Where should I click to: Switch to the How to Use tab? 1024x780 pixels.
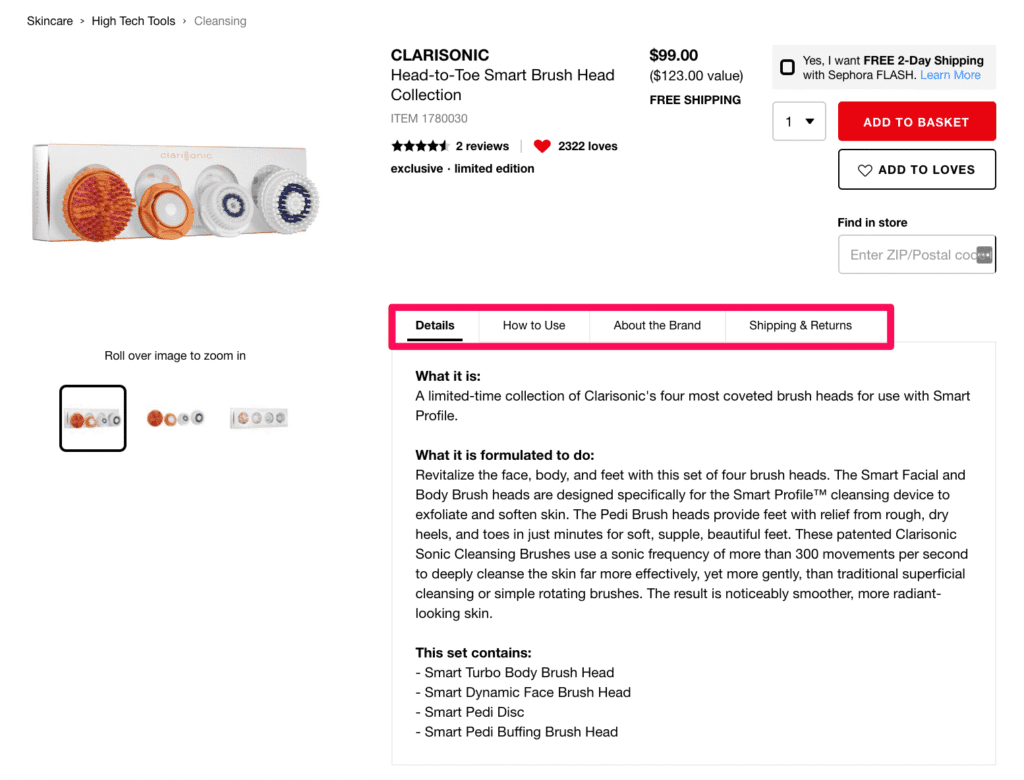pos(534,325)
